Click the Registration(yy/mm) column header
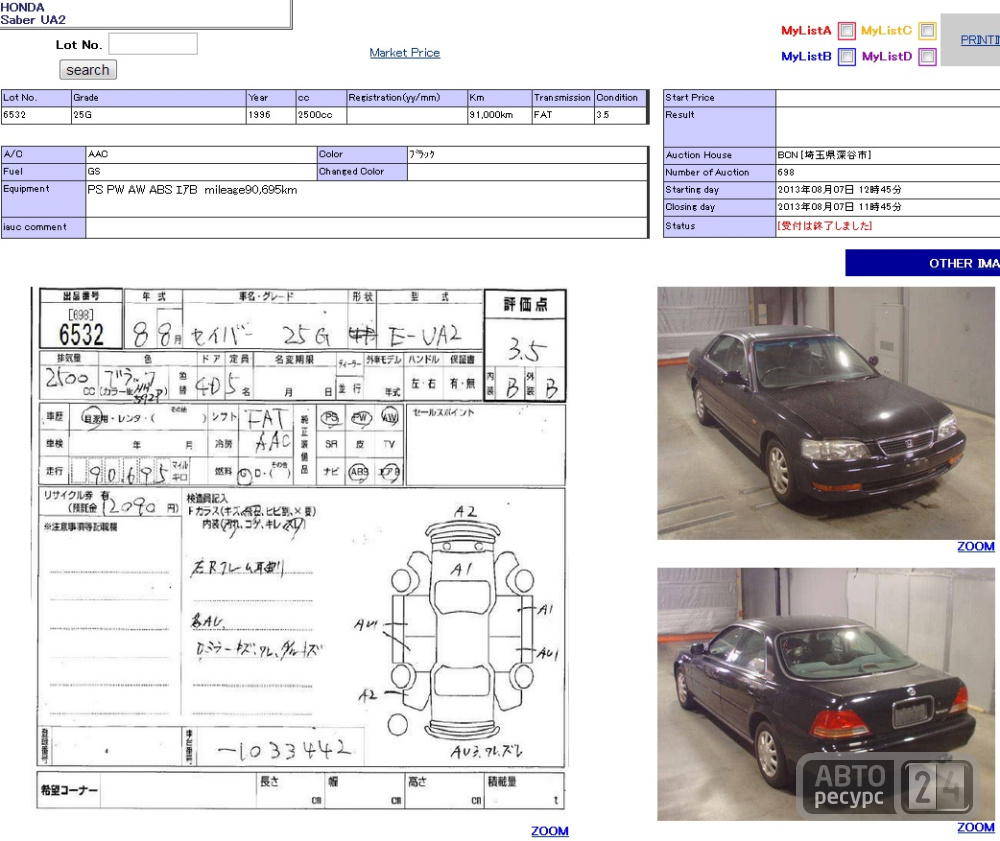This screenshot has width=1000, height=841. pyautogui.click(x=394, y=98)
